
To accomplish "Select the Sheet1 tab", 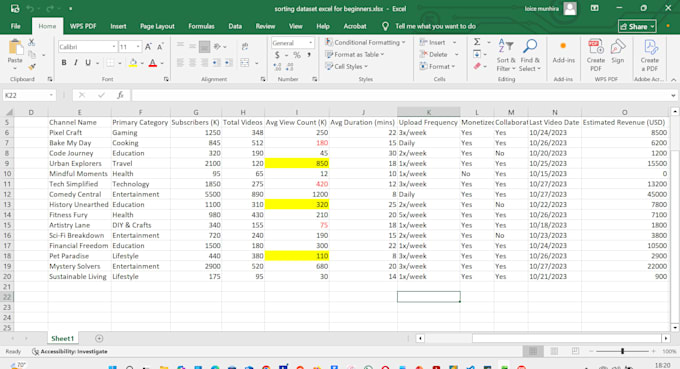I will 62,338.
